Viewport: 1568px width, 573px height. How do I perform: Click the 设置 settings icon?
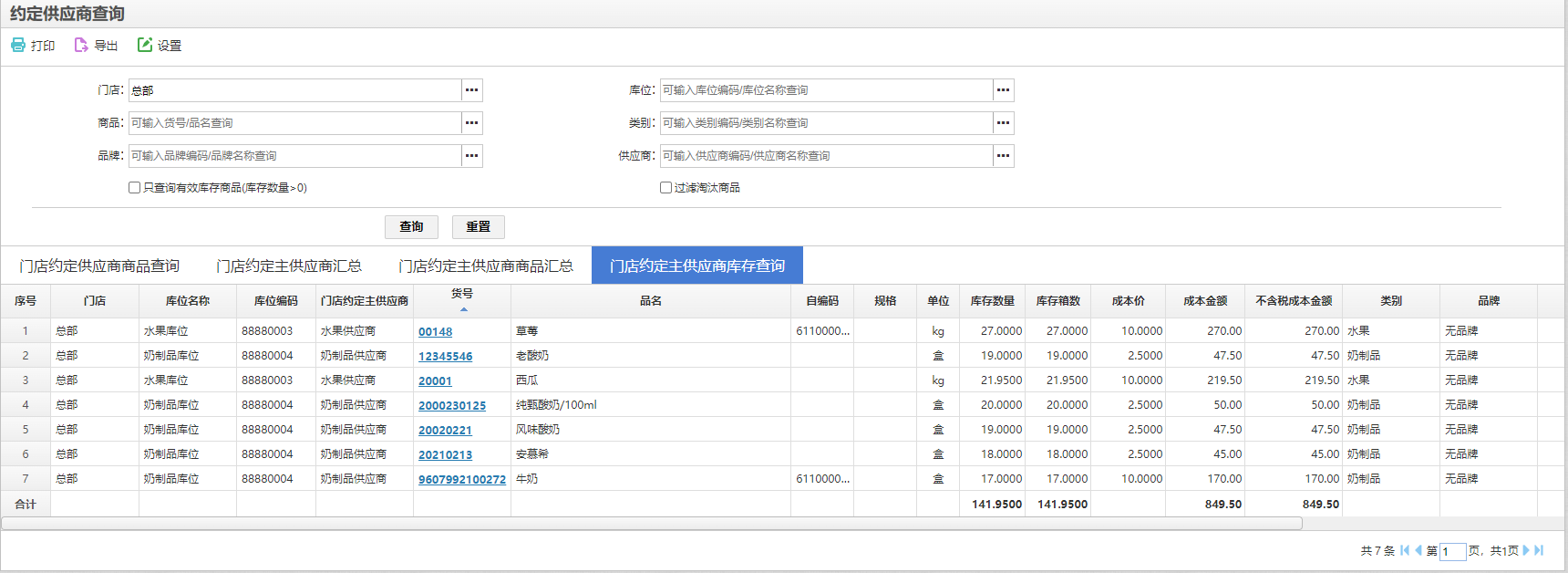pos(144,45)
